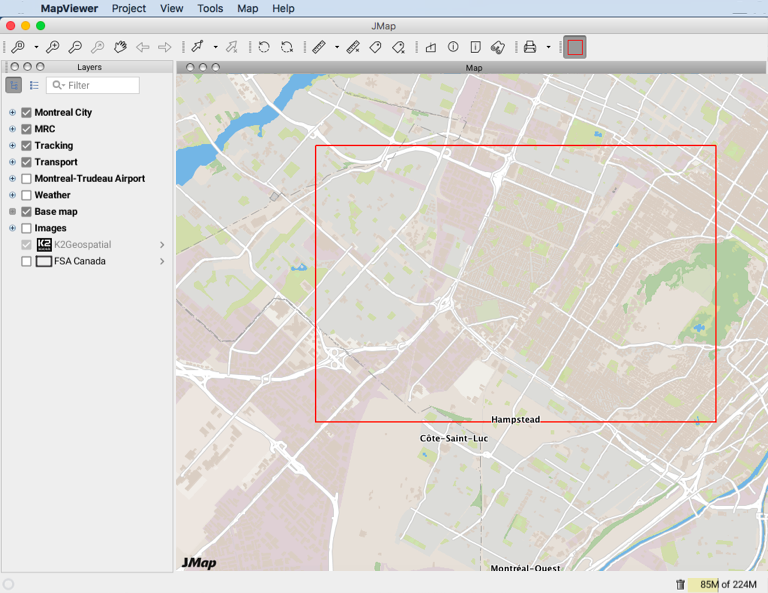Click the information (i) circle tool
768x593 pixels.
(x=453, y=47)
